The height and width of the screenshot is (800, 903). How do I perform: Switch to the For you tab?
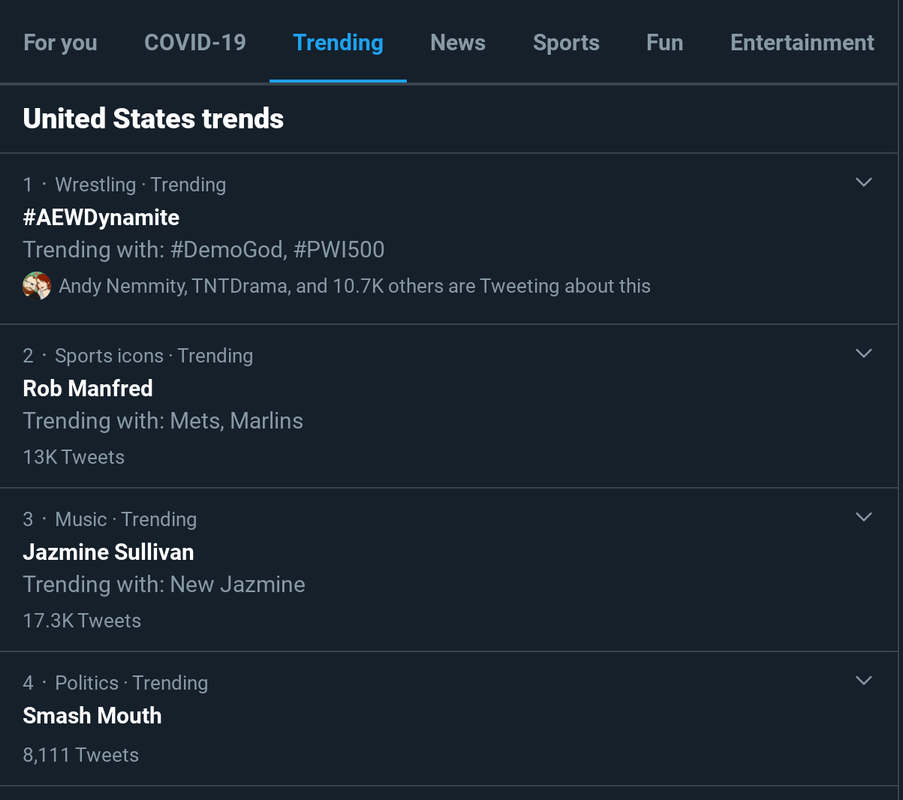pos(60,43)
